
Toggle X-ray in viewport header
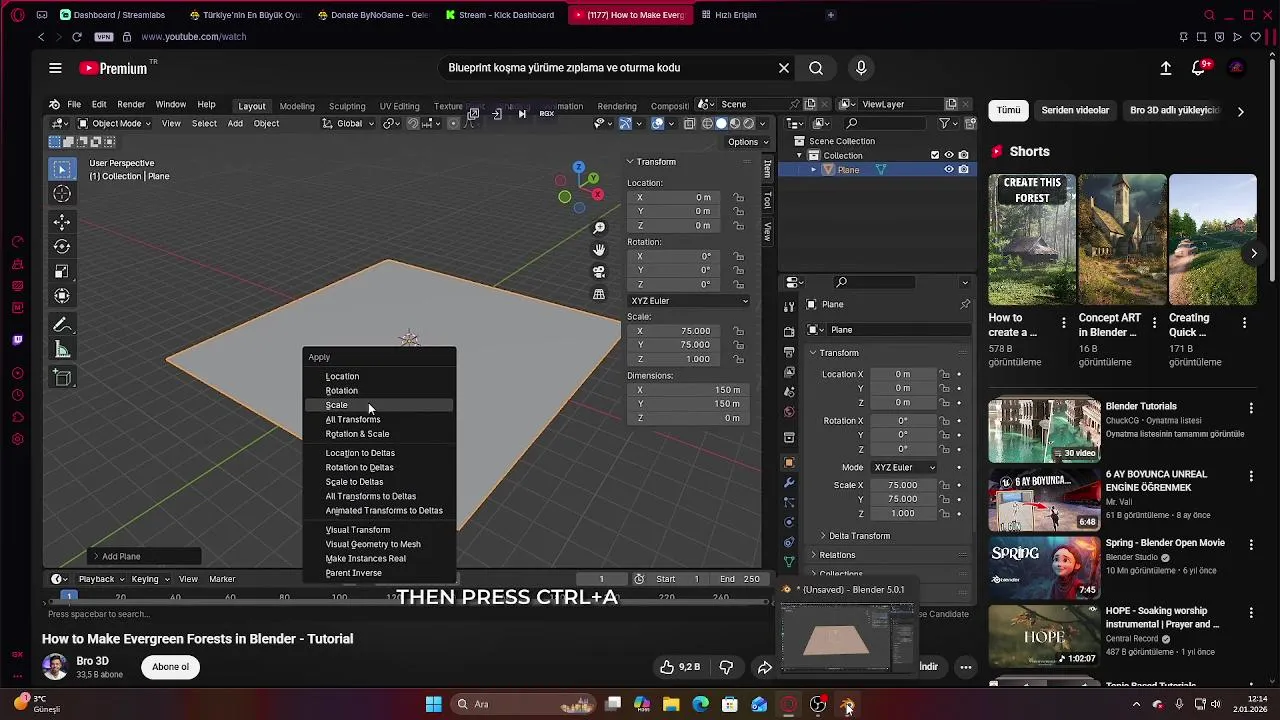(x=690, y=123)
